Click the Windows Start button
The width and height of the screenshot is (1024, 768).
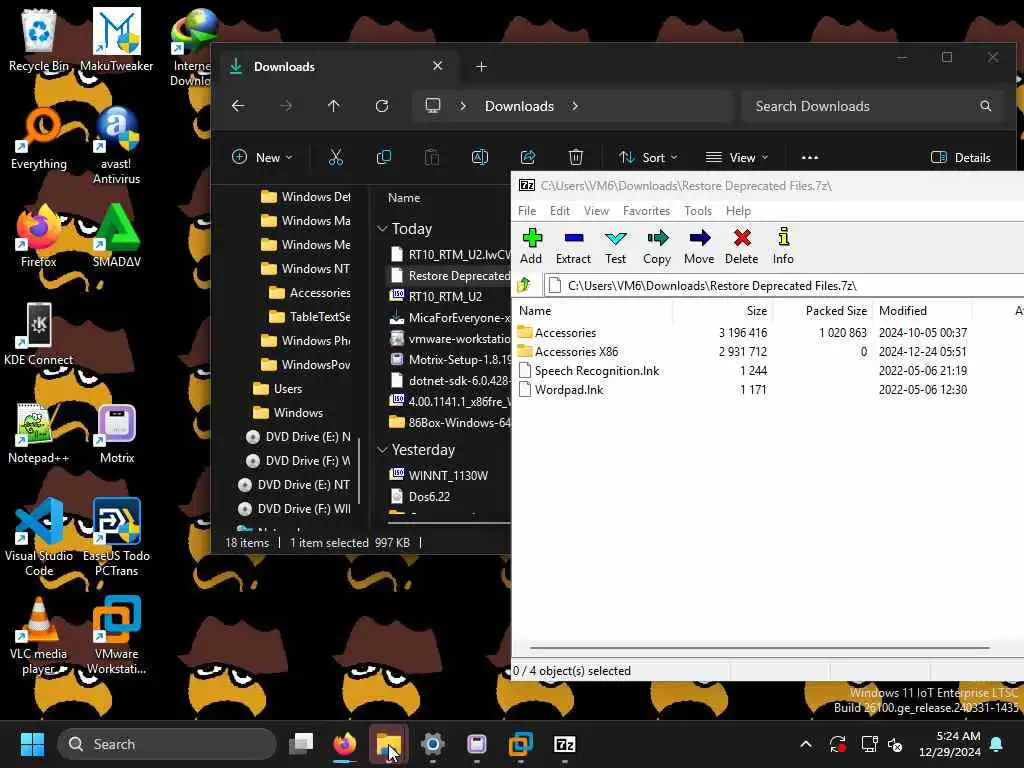(x=32, y=744)
